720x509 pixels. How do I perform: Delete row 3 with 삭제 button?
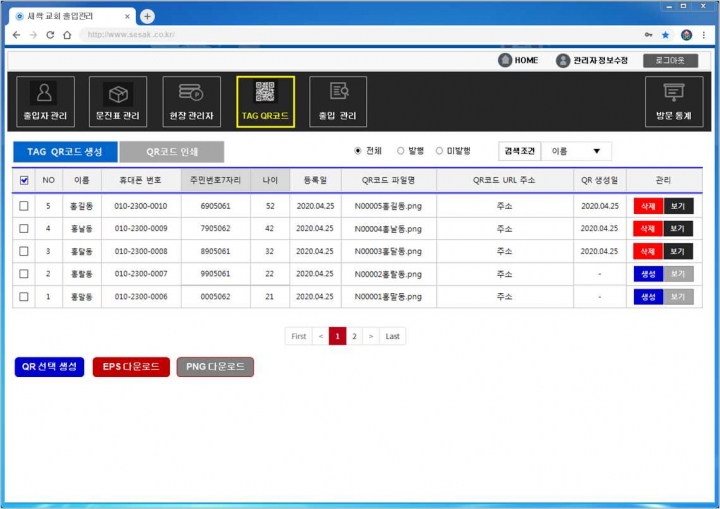648,251
